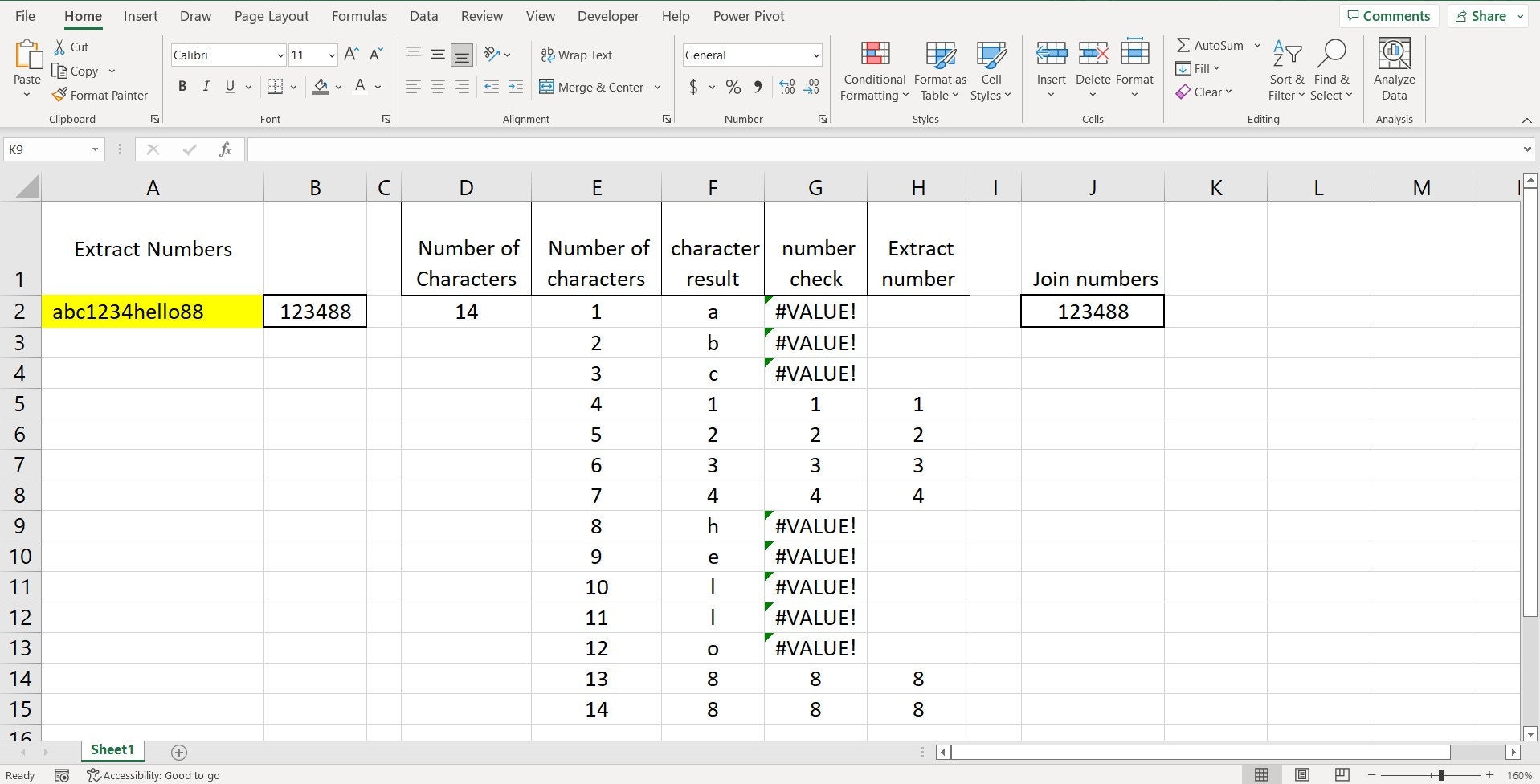Click the AutoSum button
Screen dimensions: 1540x784
[x=1210, y=46]
